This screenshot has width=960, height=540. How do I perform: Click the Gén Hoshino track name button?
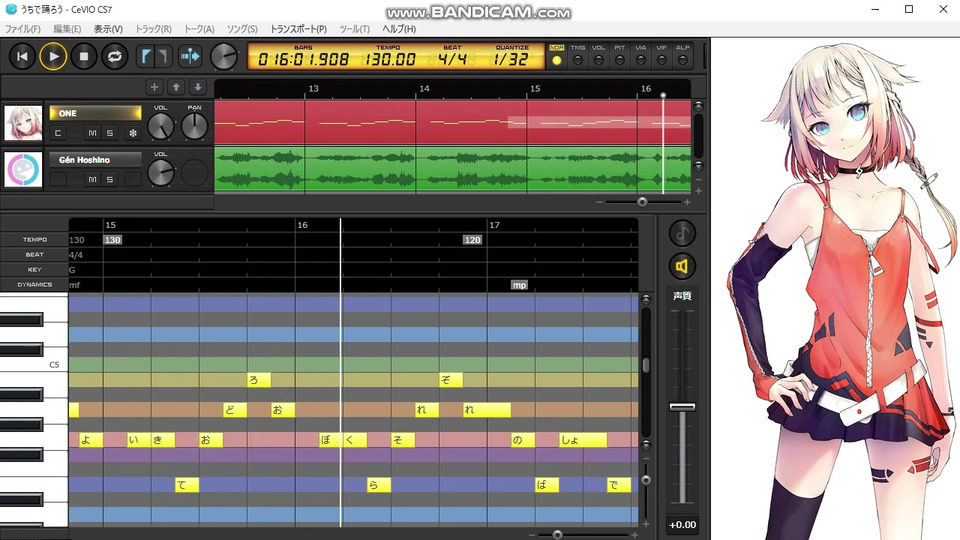96,160
